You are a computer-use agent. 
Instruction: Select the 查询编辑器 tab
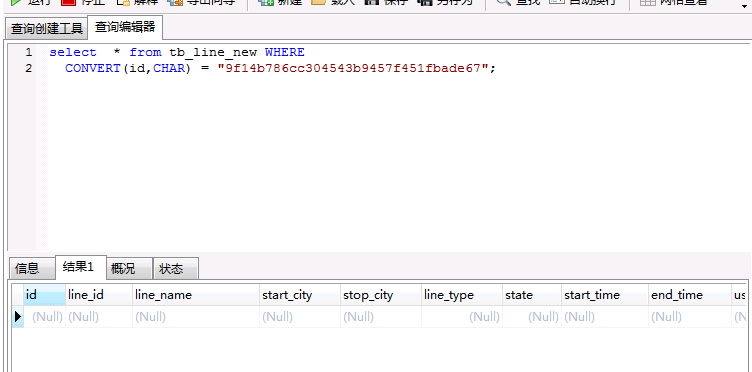[125, 27]
